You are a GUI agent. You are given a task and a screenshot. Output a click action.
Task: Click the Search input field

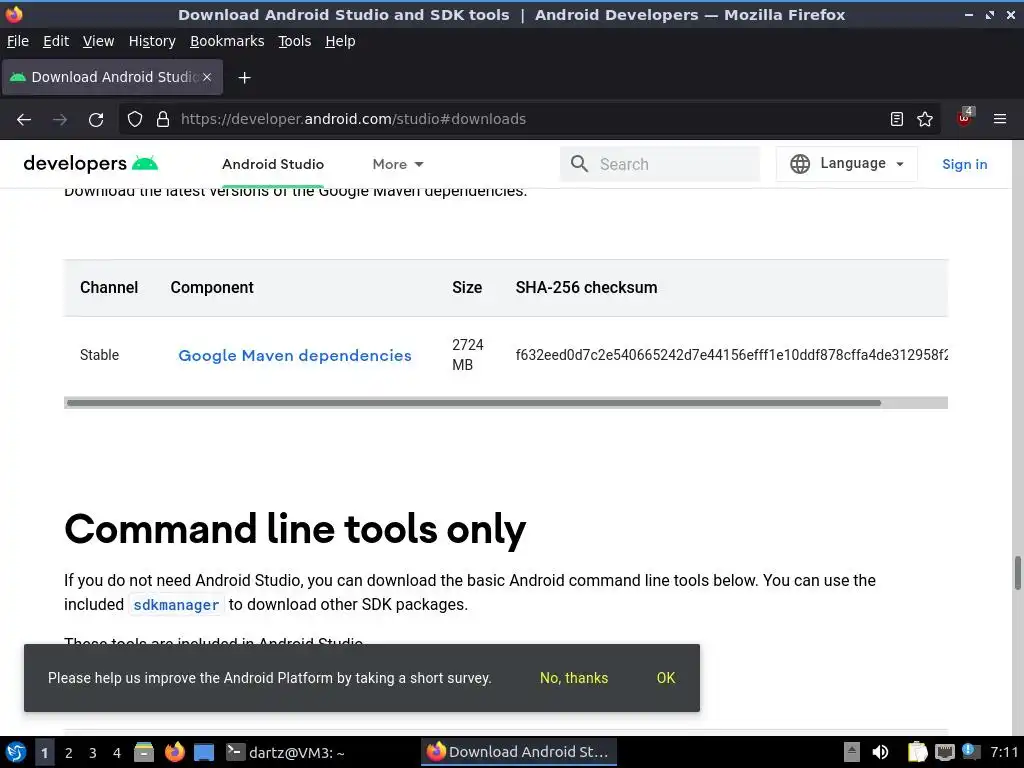[x=660, y=164]
